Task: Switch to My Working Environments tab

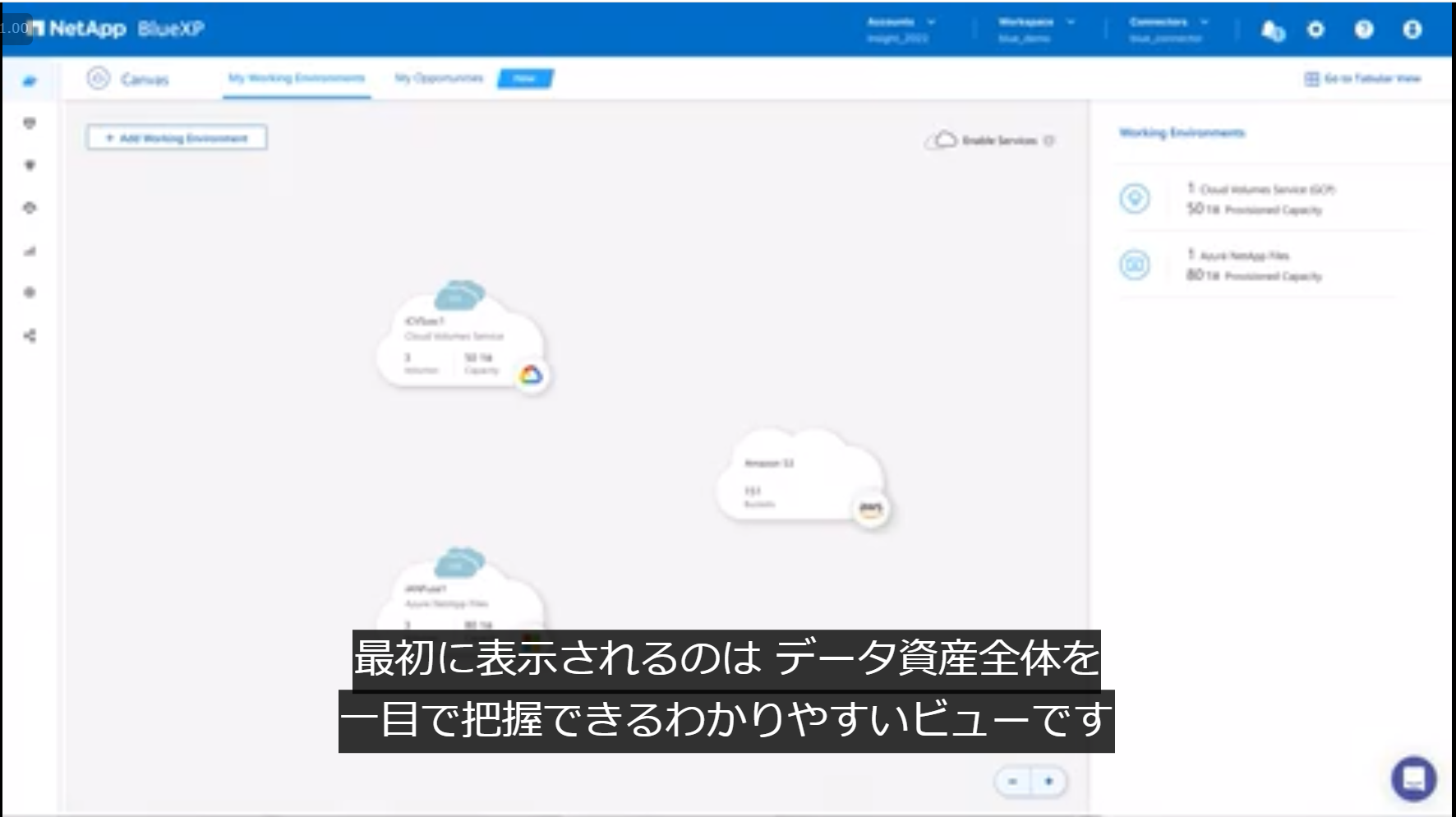Action: tap(296, 78)
